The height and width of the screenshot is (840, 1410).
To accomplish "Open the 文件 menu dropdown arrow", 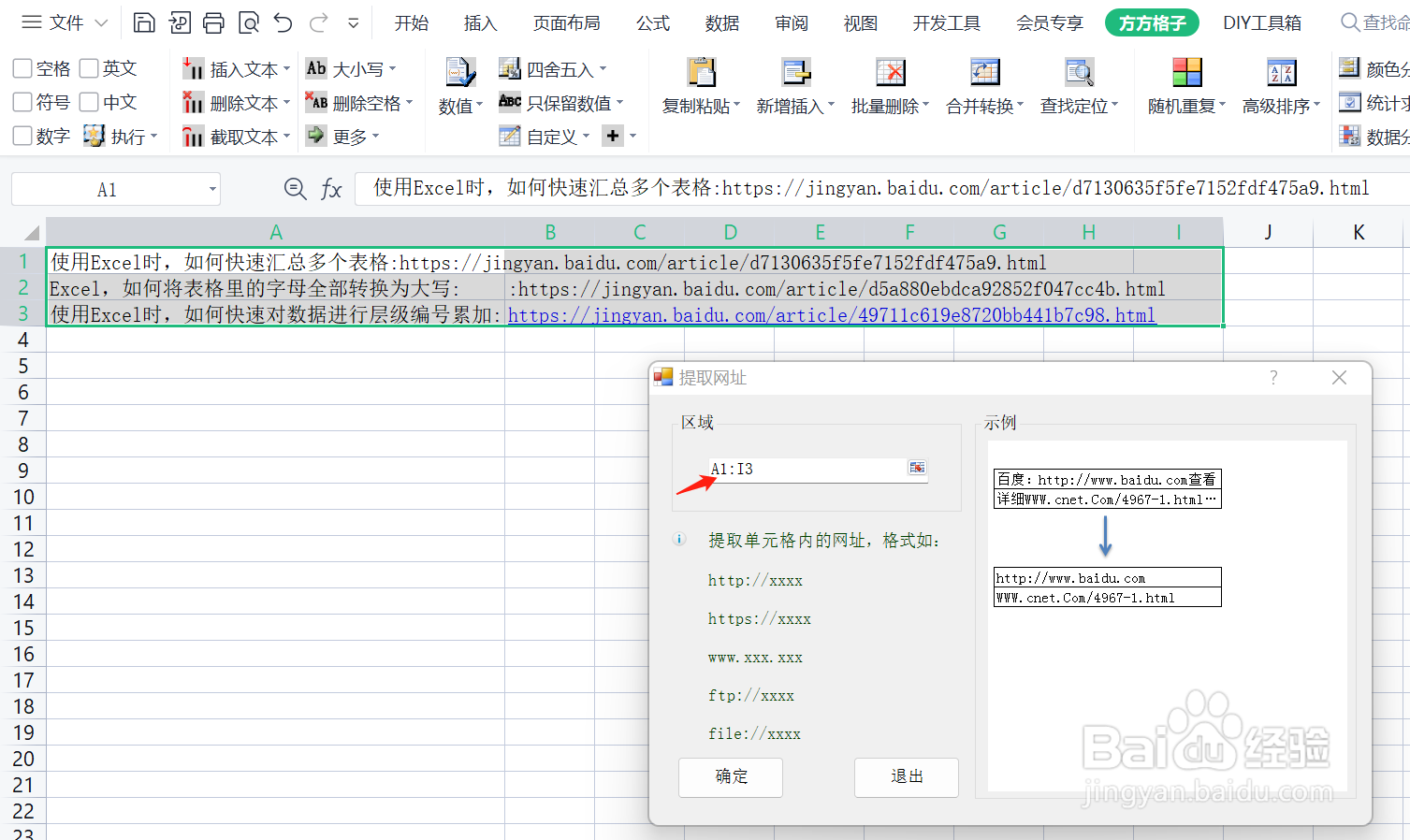I will tap(102, 22).
